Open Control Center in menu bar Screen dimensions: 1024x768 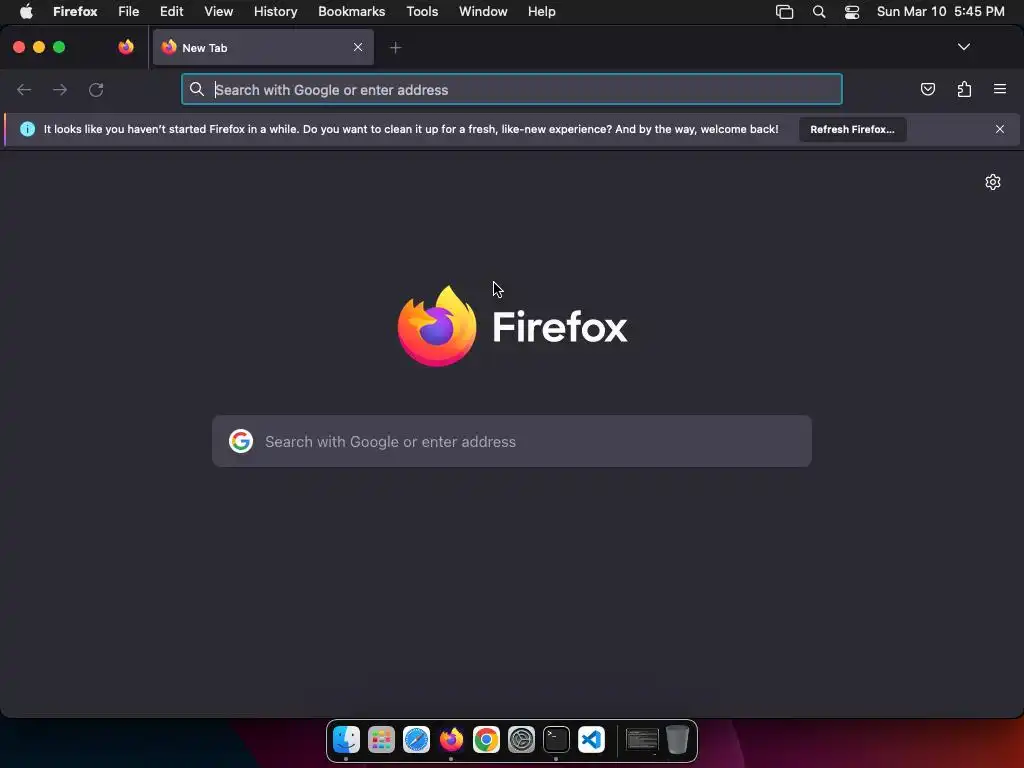(x=852, y=12)
